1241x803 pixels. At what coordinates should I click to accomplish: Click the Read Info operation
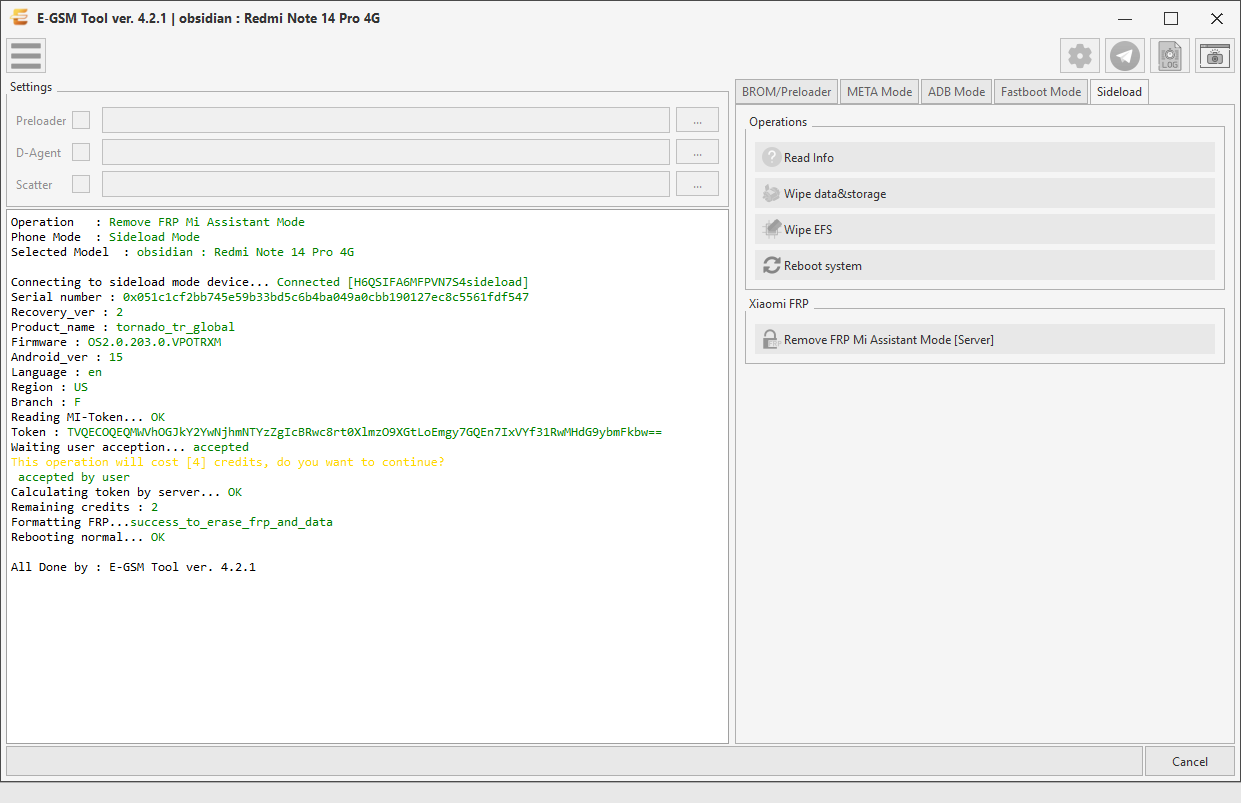[x=985, y=157]
